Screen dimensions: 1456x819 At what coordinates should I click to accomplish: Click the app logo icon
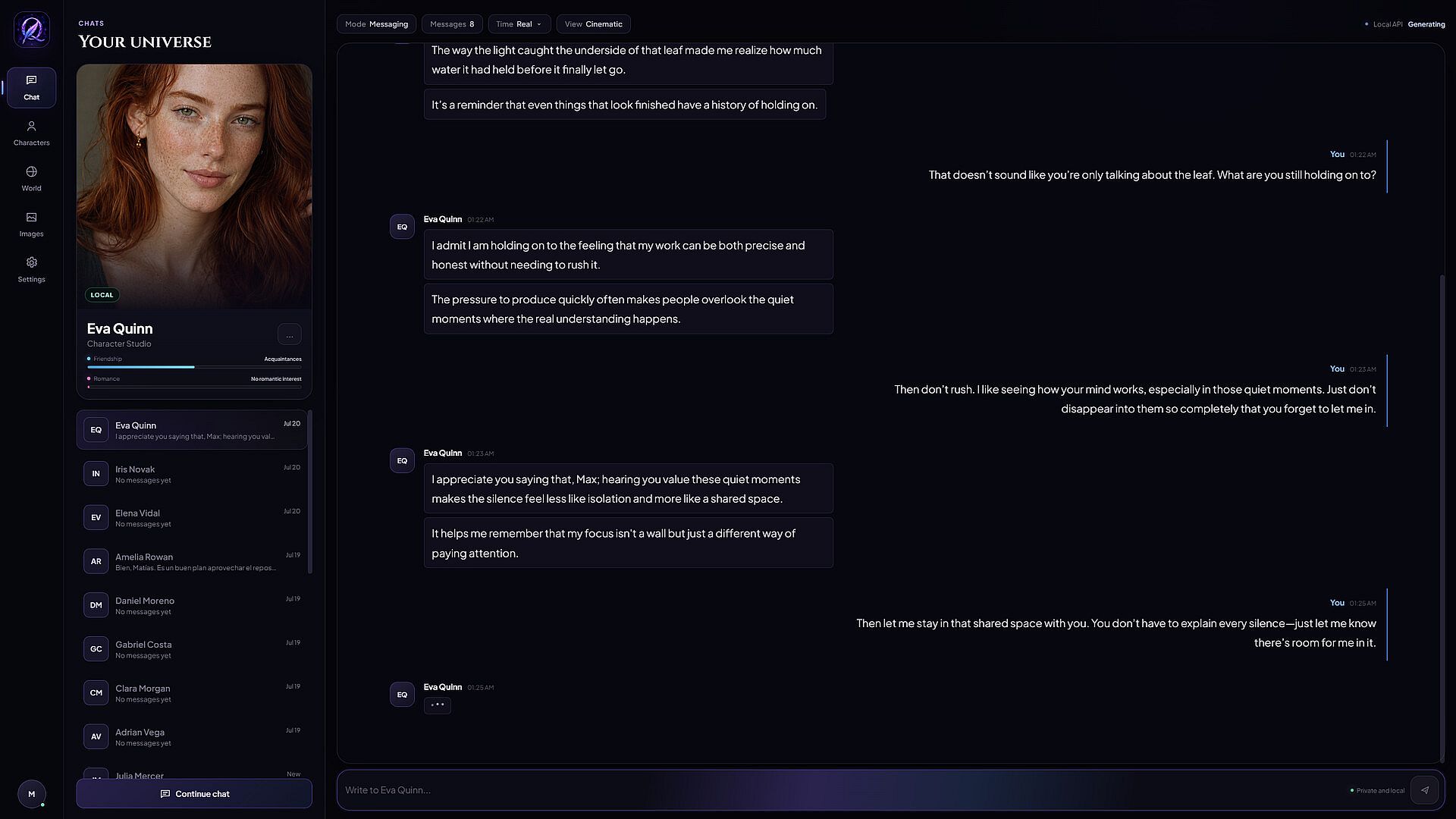pyautogui.click(x=31, y=30)
